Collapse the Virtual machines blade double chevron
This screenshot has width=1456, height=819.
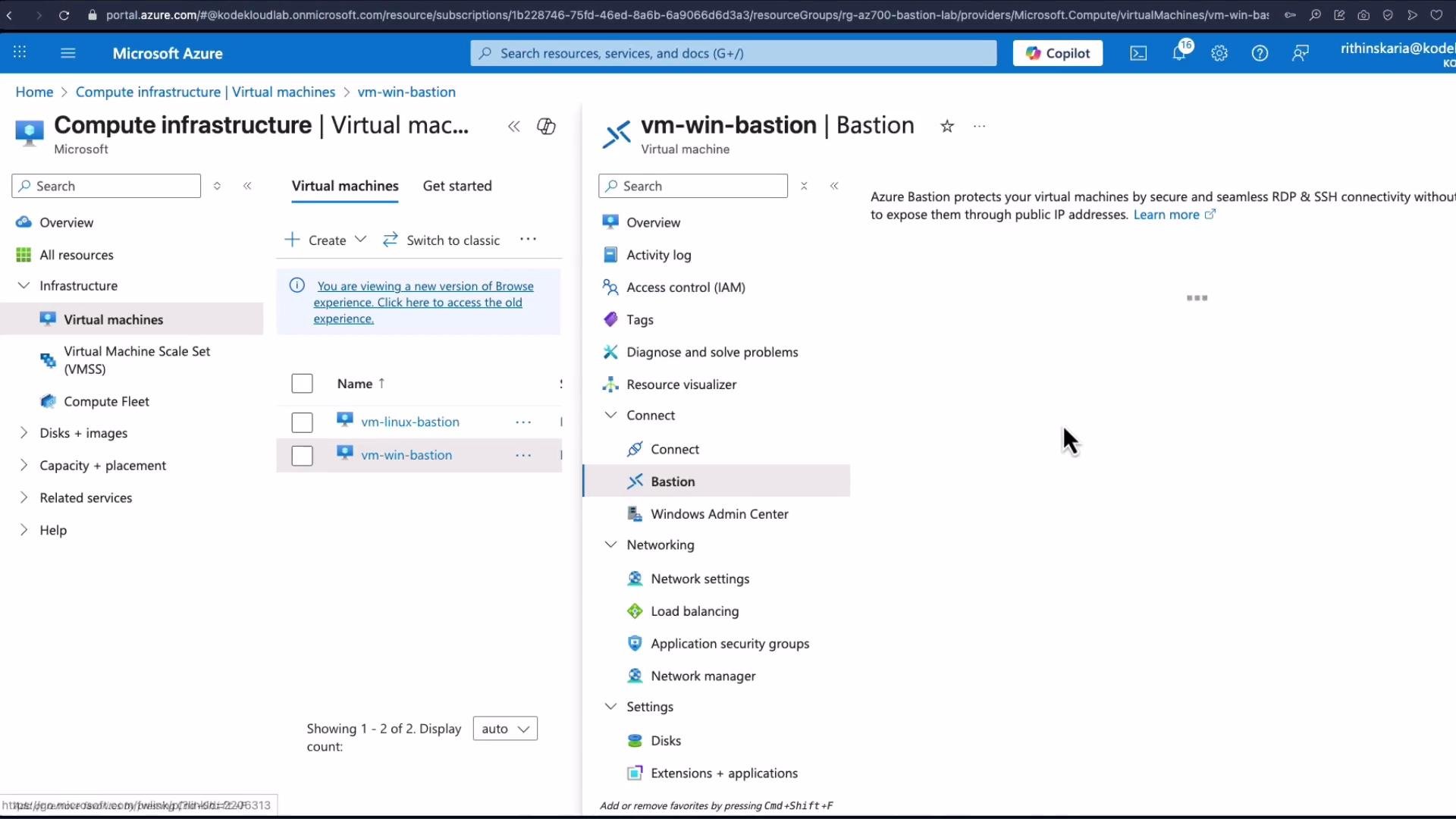(x=514, y=127)
